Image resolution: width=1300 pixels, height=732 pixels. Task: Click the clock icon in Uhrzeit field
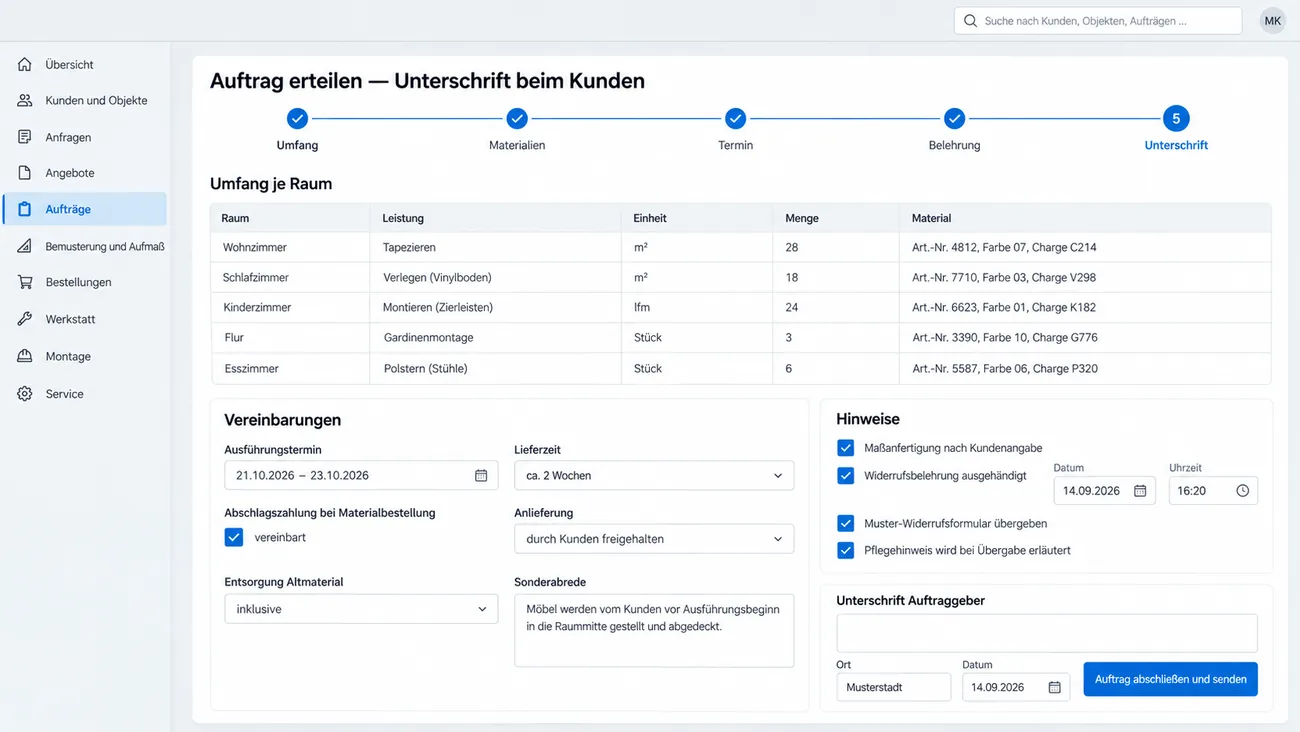coord(1242,491)
